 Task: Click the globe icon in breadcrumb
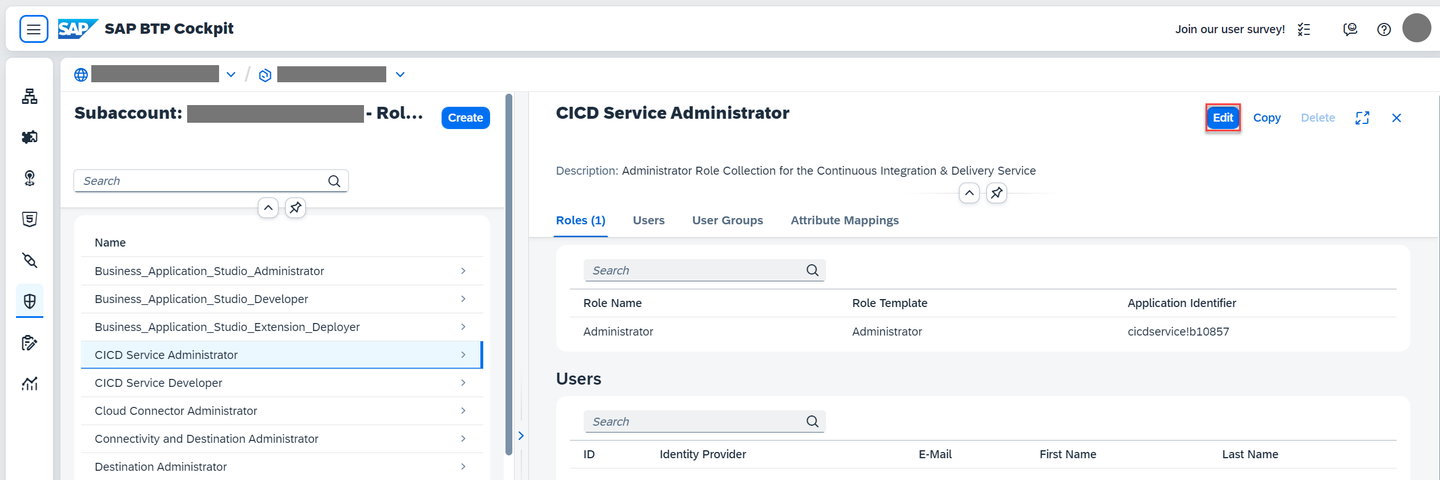(x=81, y=74)
